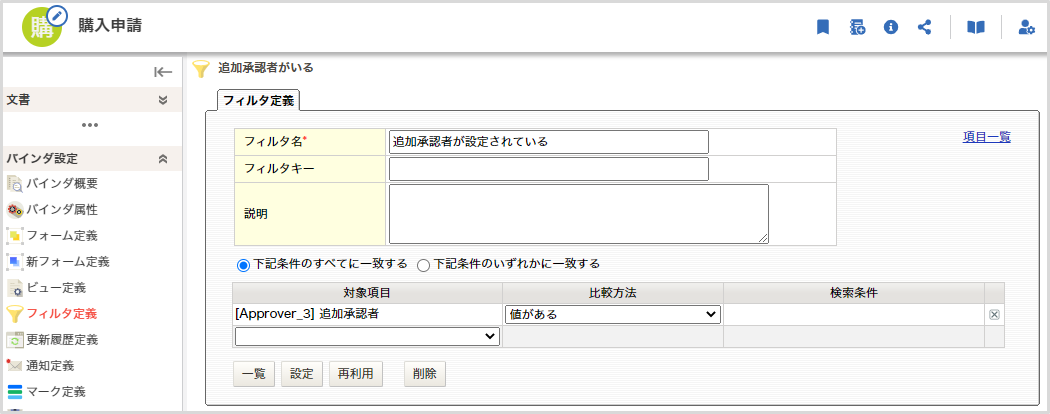Click the share icon in the header
1050x414 pixels.
pos(924,27)
